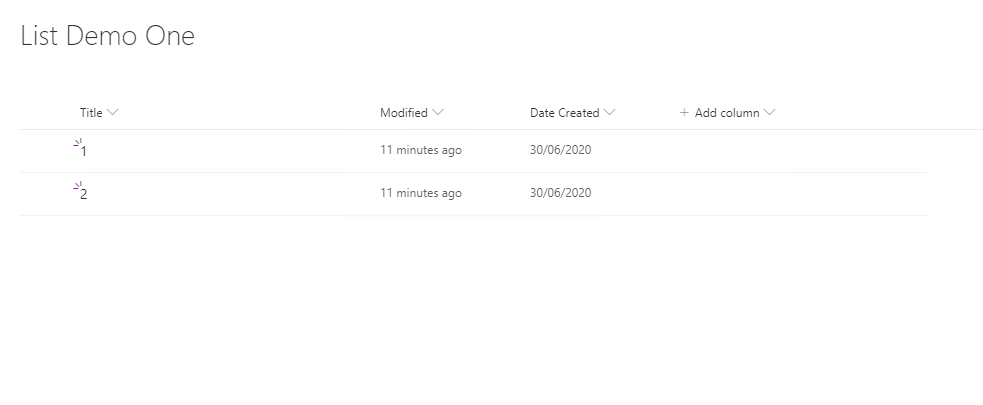The width and height of the screenshot is (983, 405).
Task: Open the Modified column dropdown arrow
Action: pos(438,113)
